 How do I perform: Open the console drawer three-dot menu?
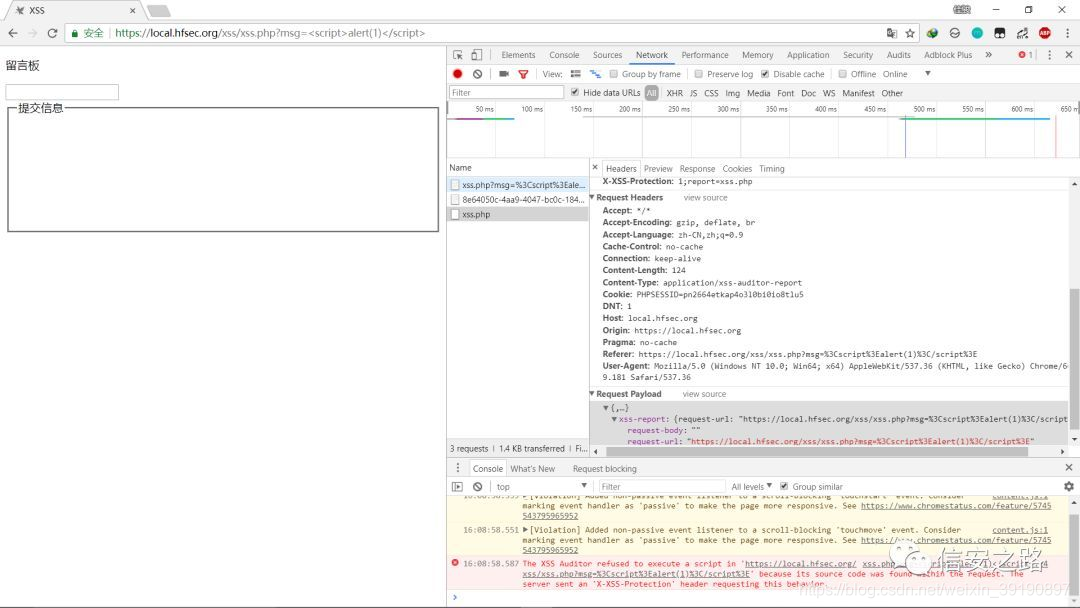(x=457, y=468)
